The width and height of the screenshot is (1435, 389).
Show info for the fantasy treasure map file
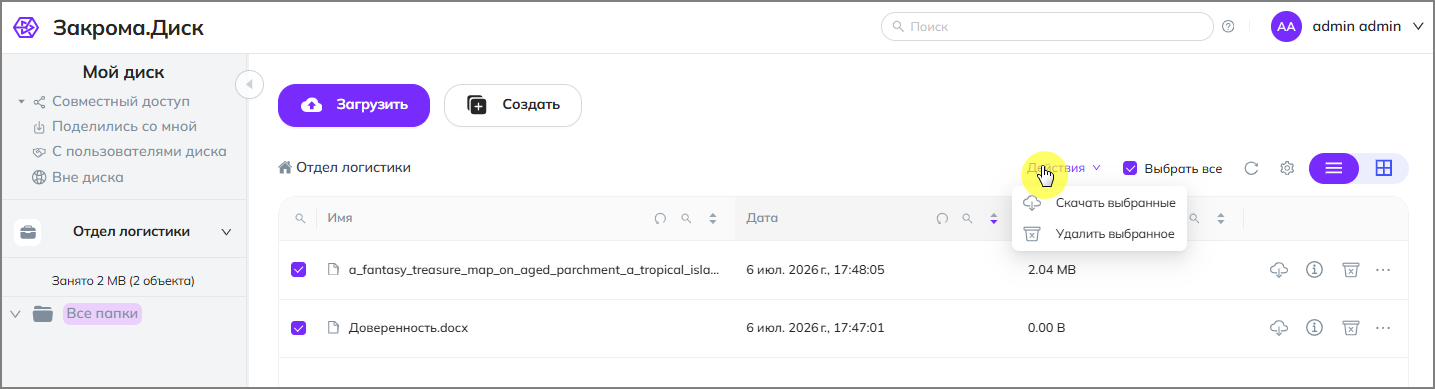click(1315, 270)
